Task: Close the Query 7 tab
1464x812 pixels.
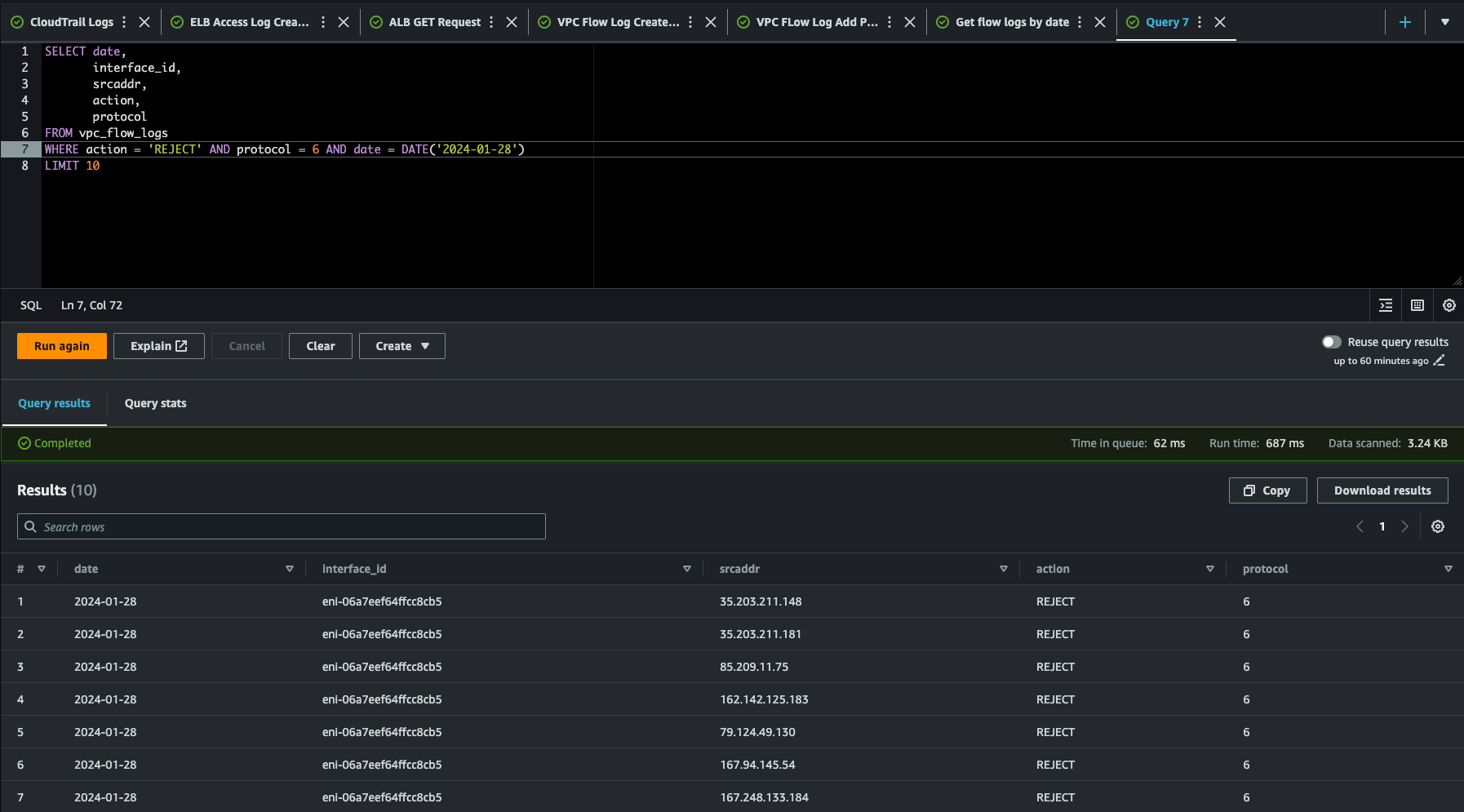Action: pyautogui.click(x=1220, y=22)
